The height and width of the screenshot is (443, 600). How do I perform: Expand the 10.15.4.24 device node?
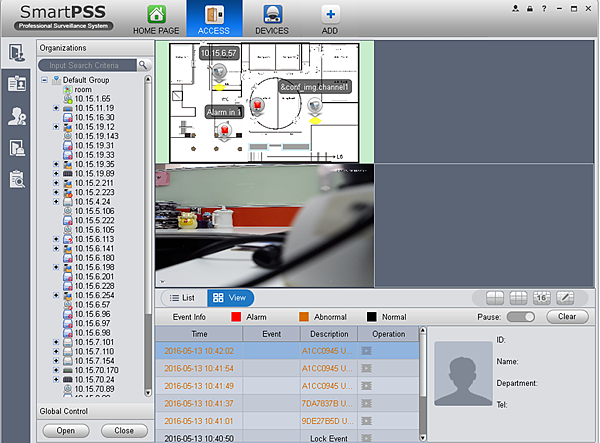[56, 202]
